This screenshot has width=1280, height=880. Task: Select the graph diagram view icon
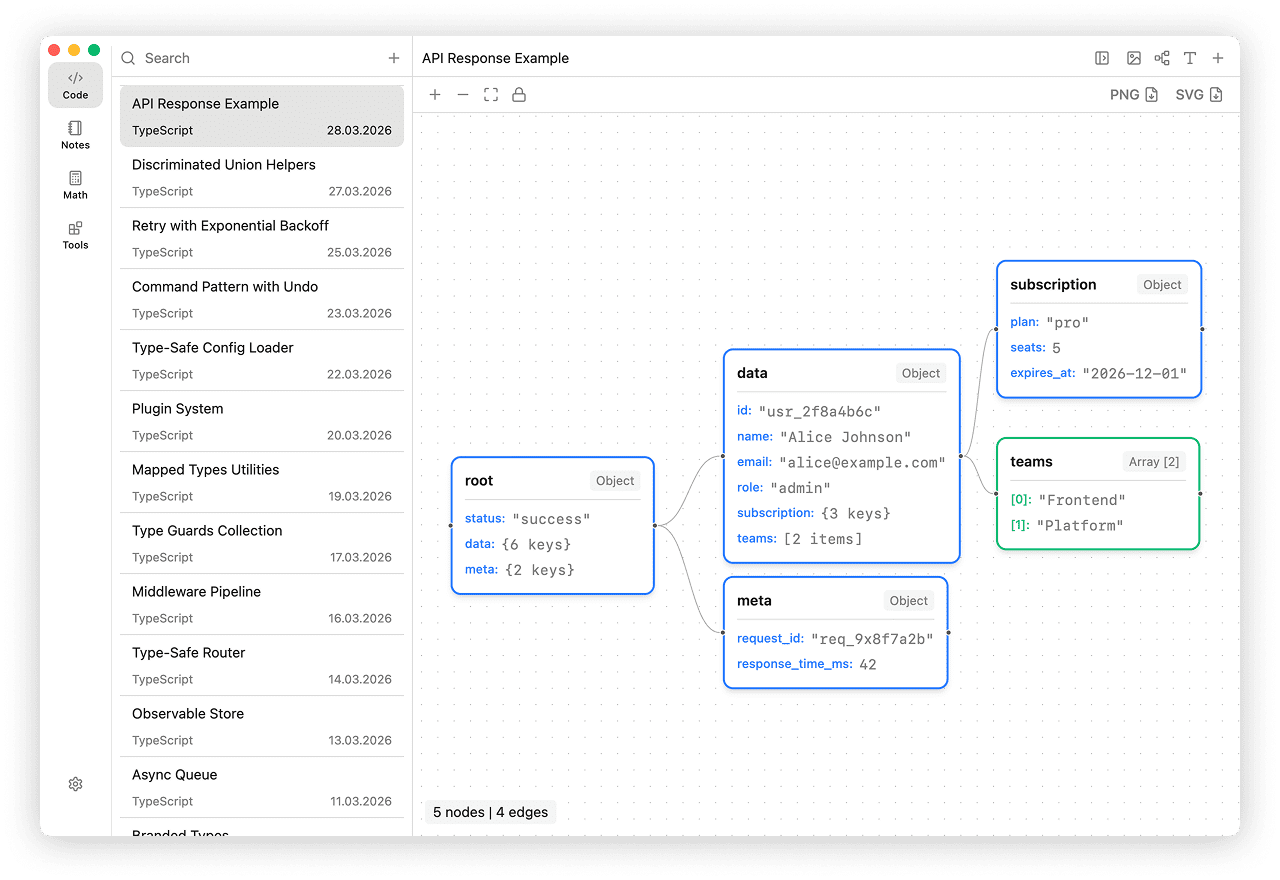1162,58
